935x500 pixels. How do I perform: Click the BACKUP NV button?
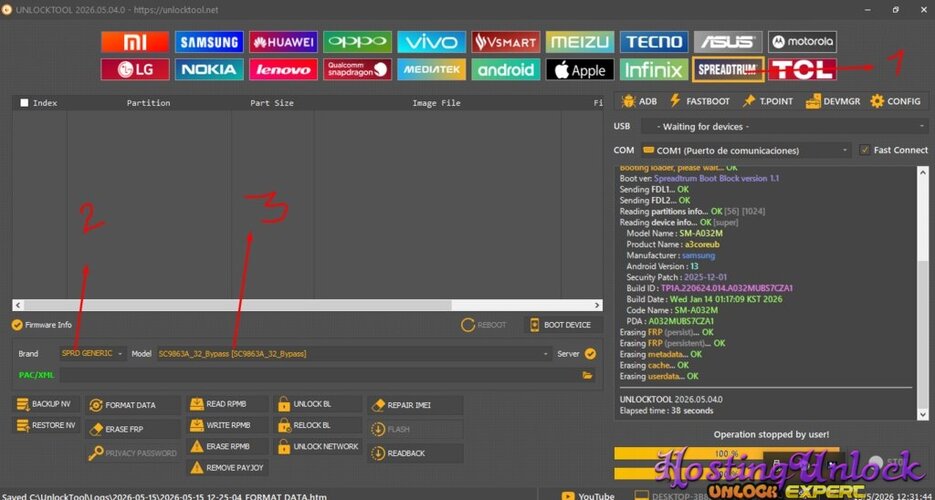pyautogui.click(x=46, y=404)
